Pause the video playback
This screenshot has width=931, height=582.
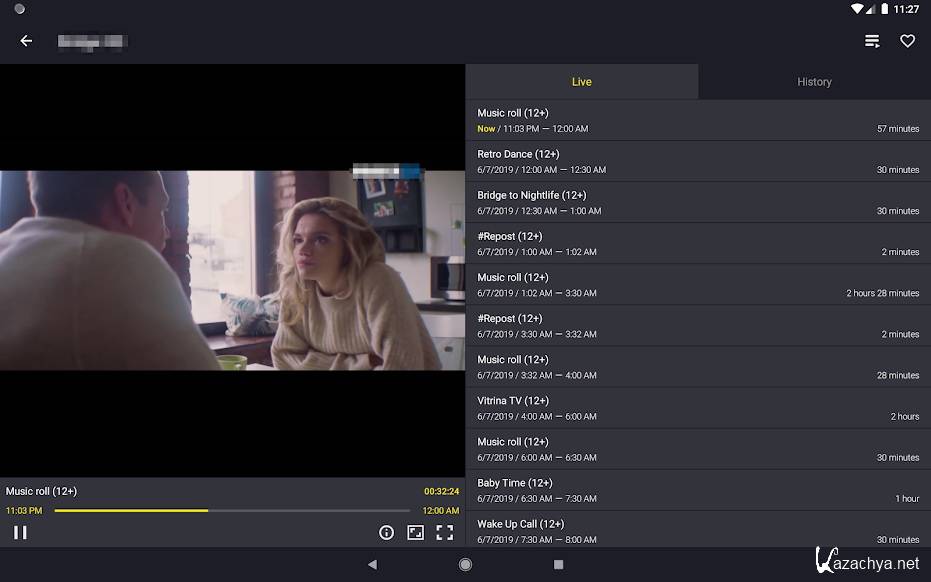coord(20,532)
